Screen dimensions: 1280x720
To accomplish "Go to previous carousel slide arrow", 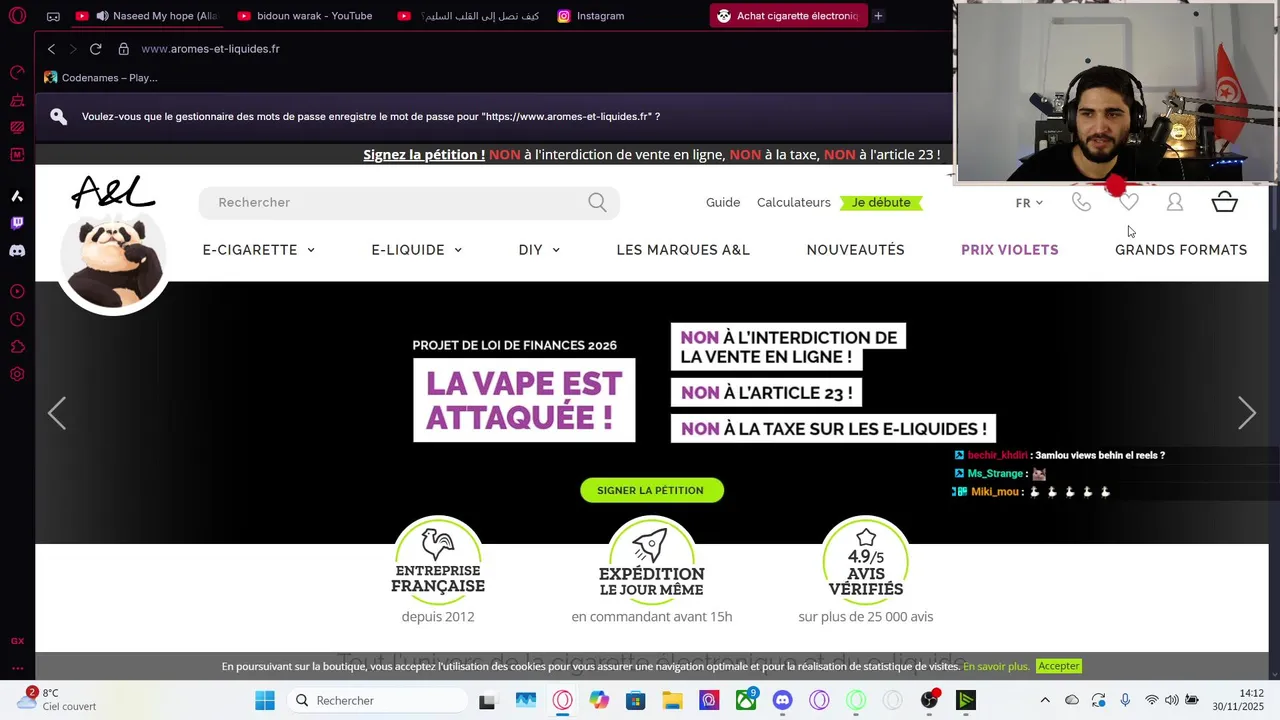I will click(x=57, y=413).
